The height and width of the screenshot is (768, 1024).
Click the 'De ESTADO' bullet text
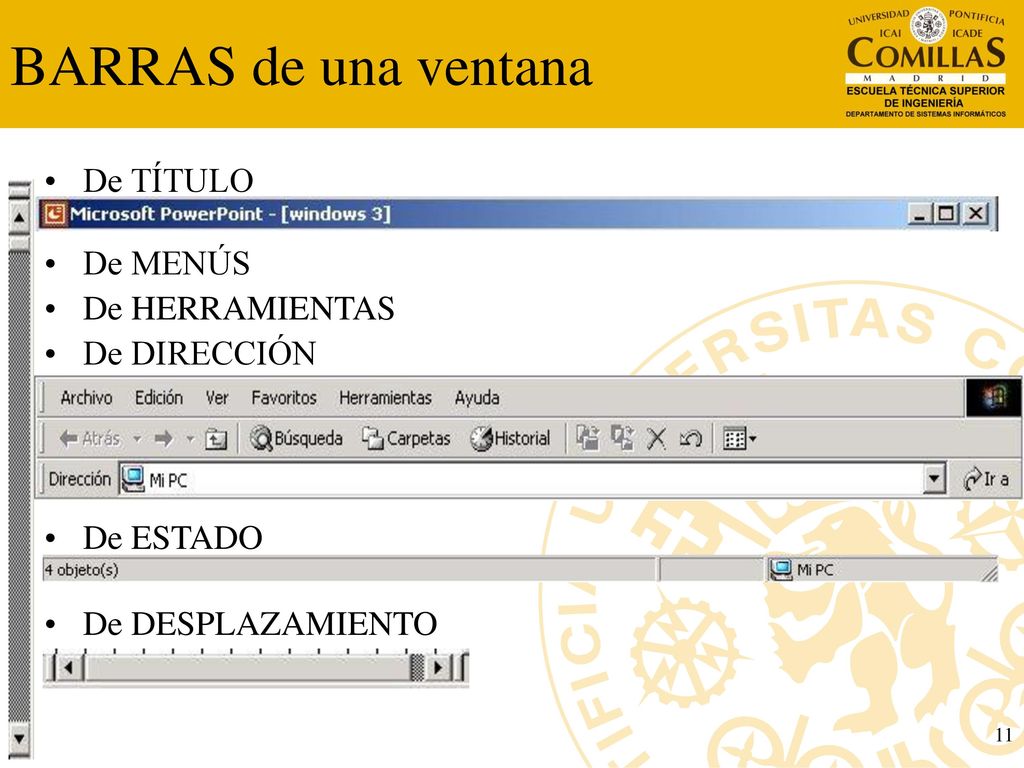(x=172, y=538)
